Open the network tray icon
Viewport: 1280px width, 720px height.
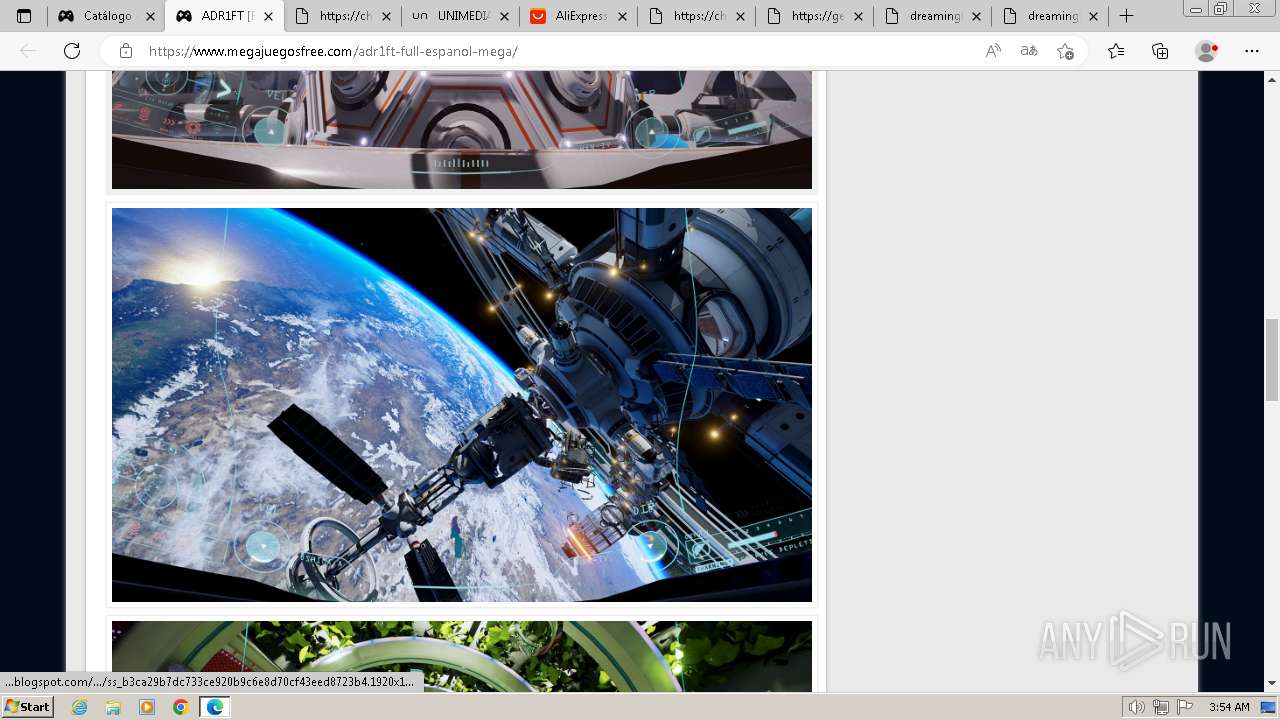coord(1161,707)
